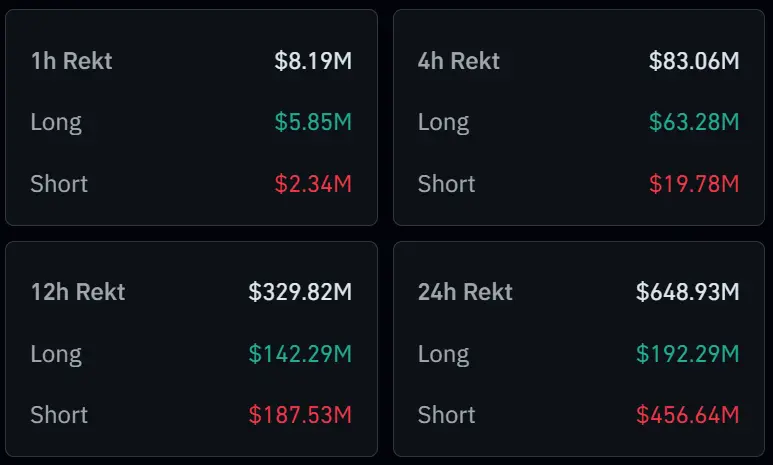Click the Long label in 1h card
This screenshot has height=465, width=773.
pyautogui.click(x=56, y=123)
